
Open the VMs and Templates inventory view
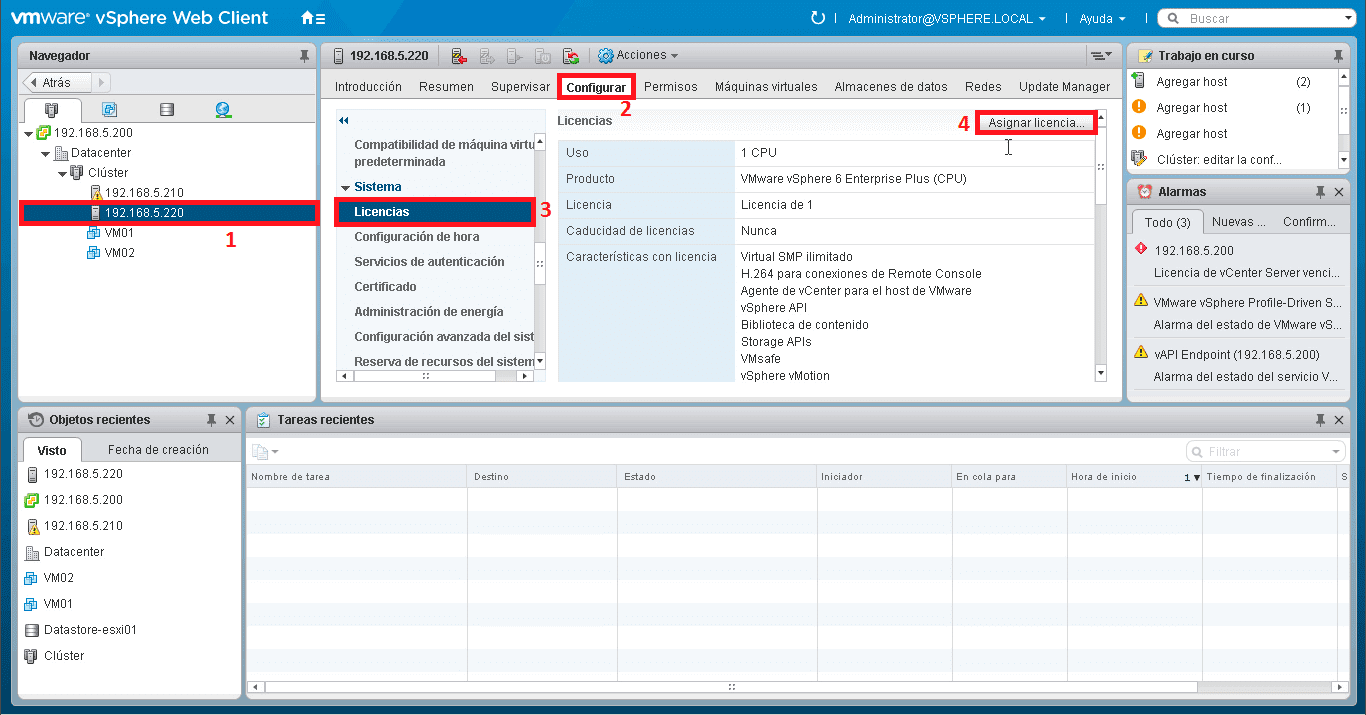[x=110, y=110]
